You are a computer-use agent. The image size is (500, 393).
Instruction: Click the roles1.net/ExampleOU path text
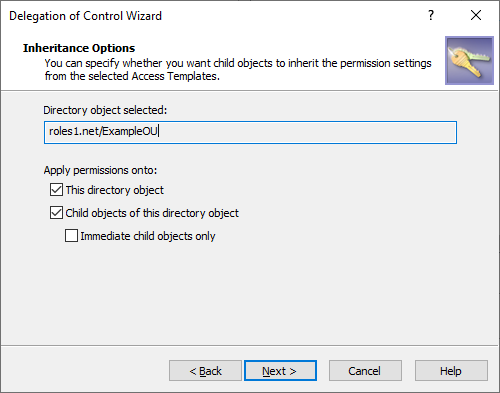coord(103,131)
